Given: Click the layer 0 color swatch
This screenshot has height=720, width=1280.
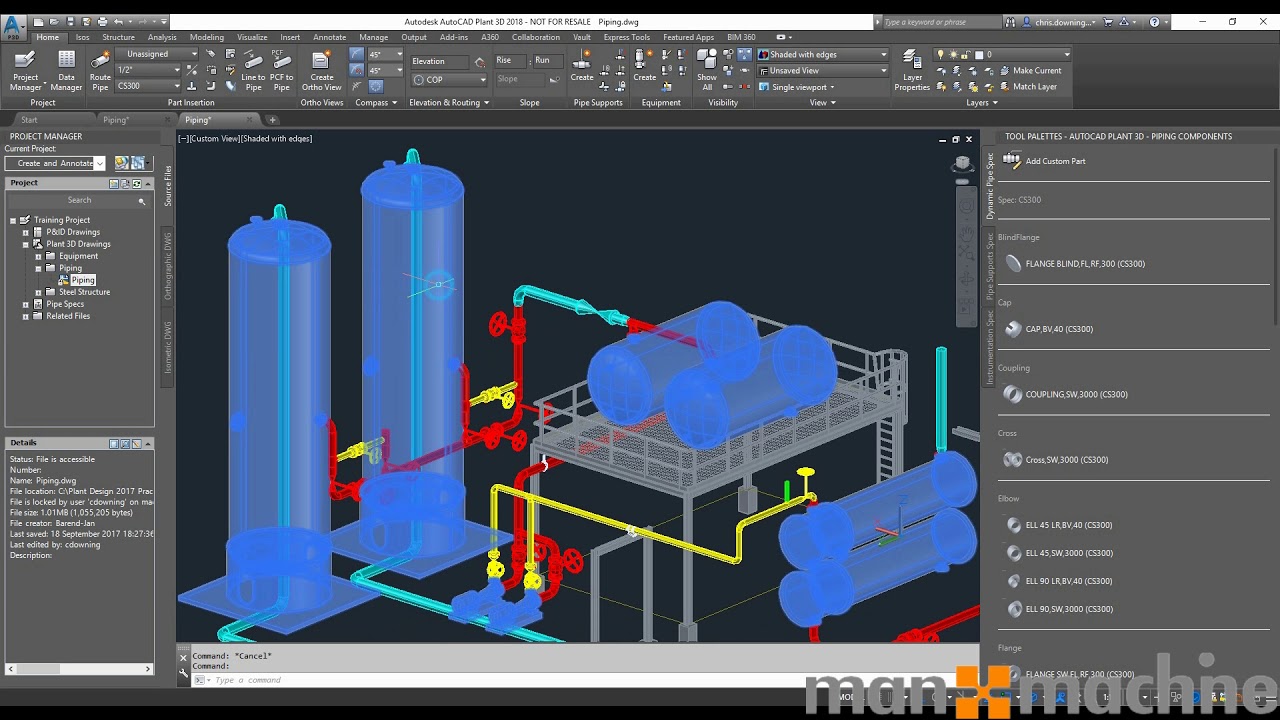Looking at the screenshot, I should pos(980,54).
